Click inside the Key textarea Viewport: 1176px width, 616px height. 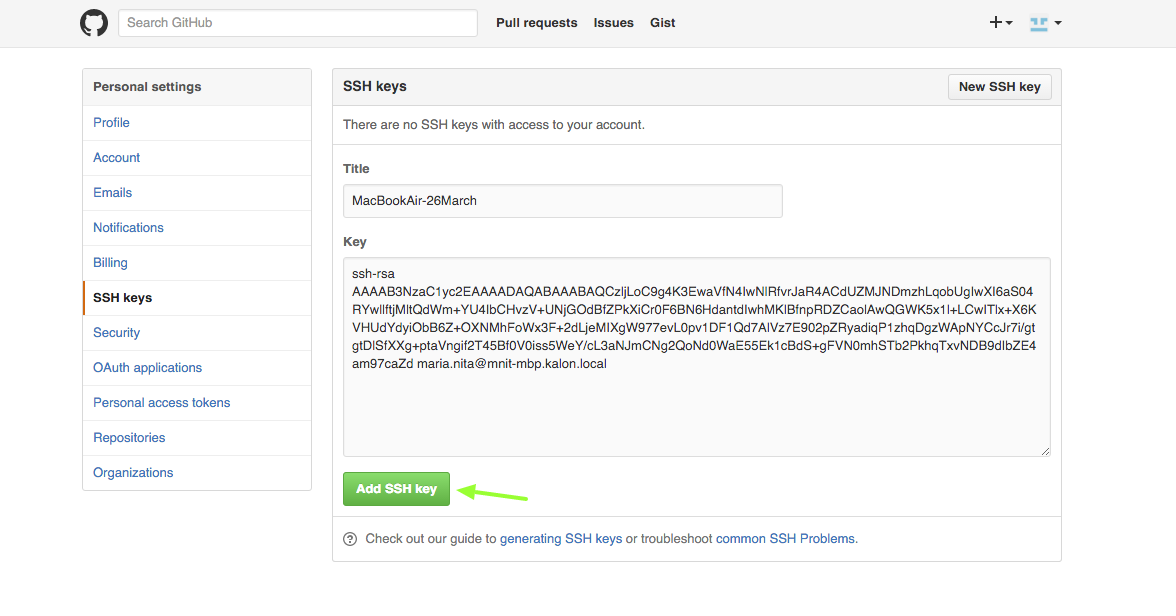(x=697, y=357)
